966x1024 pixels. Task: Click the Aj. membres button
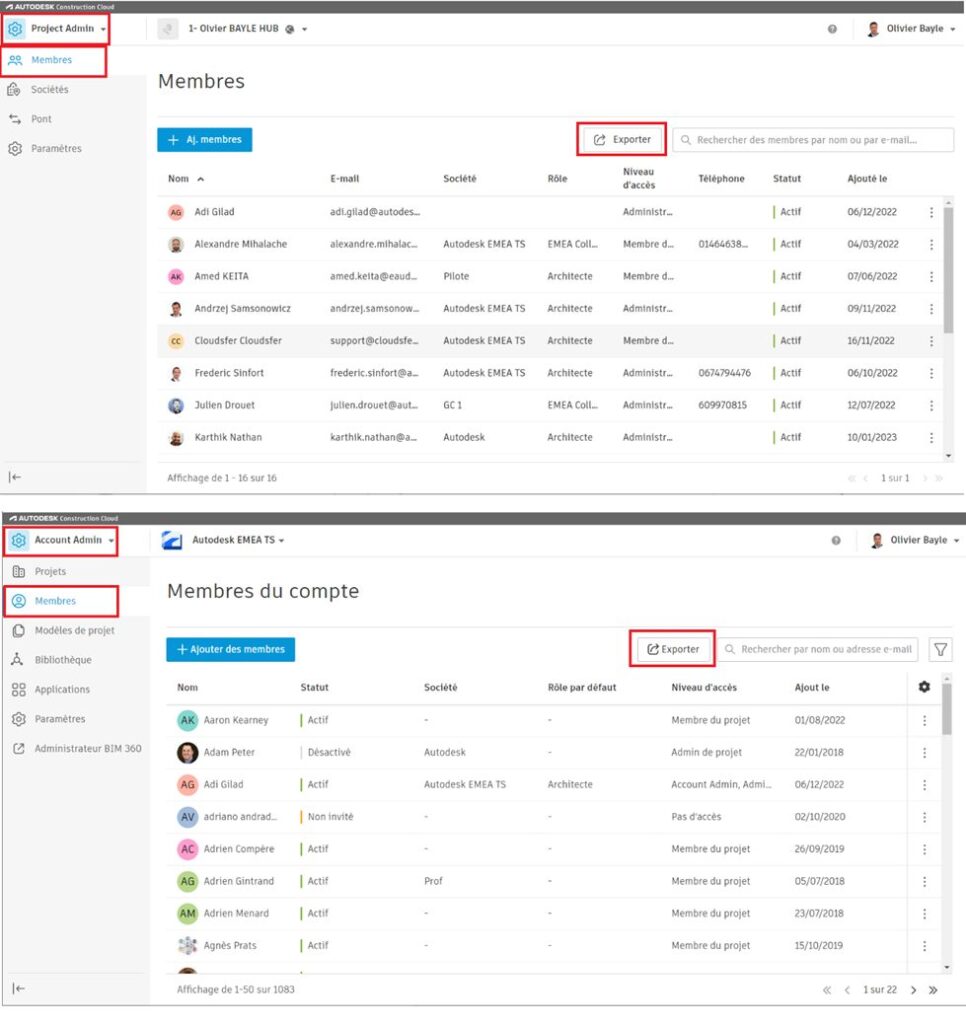[x=204, y=140]
